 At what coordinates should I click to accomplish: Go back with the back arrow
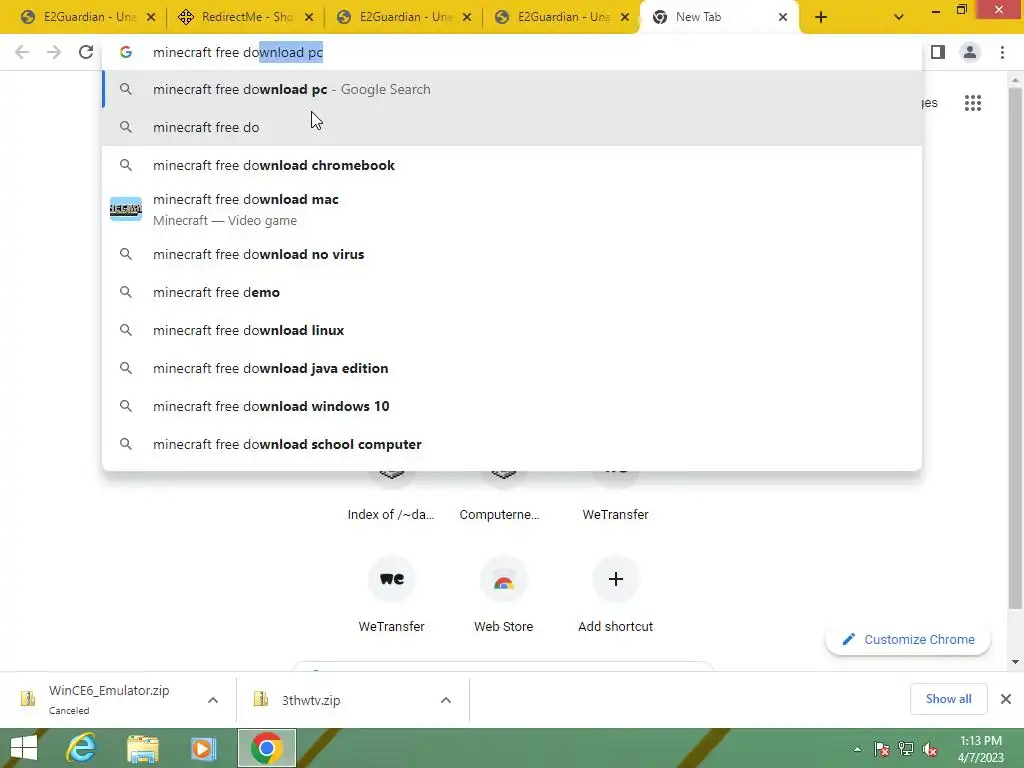click(22, 52)
